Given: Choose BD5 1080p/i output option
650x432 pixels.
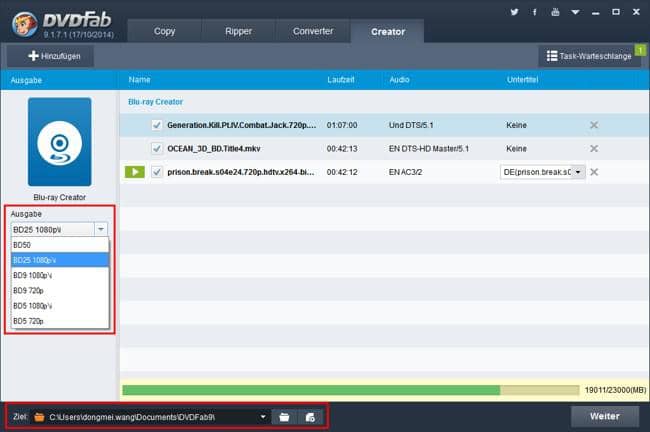Looking at the screenshot, I should pyautogui.click(x=60, y=306).
